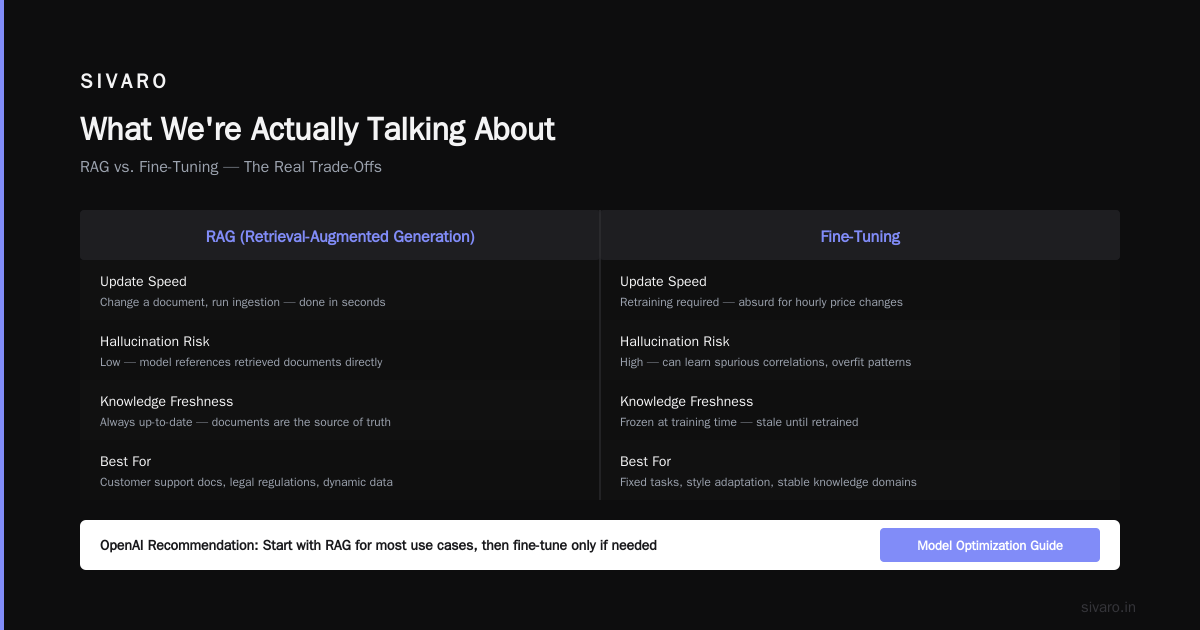Select the Fine-Tuning column header
The height and width of the screenshot is (630, 1200).
(x=860, y=236)
